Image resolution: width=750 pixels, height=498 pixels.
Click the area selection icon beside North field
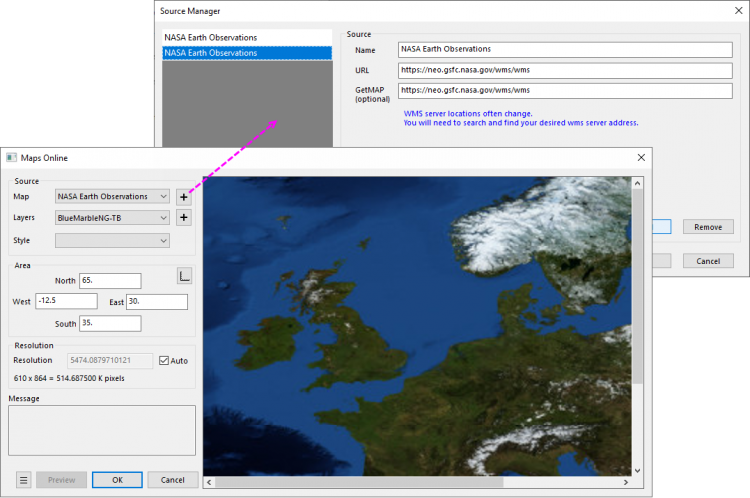click(x=184, y=276)
